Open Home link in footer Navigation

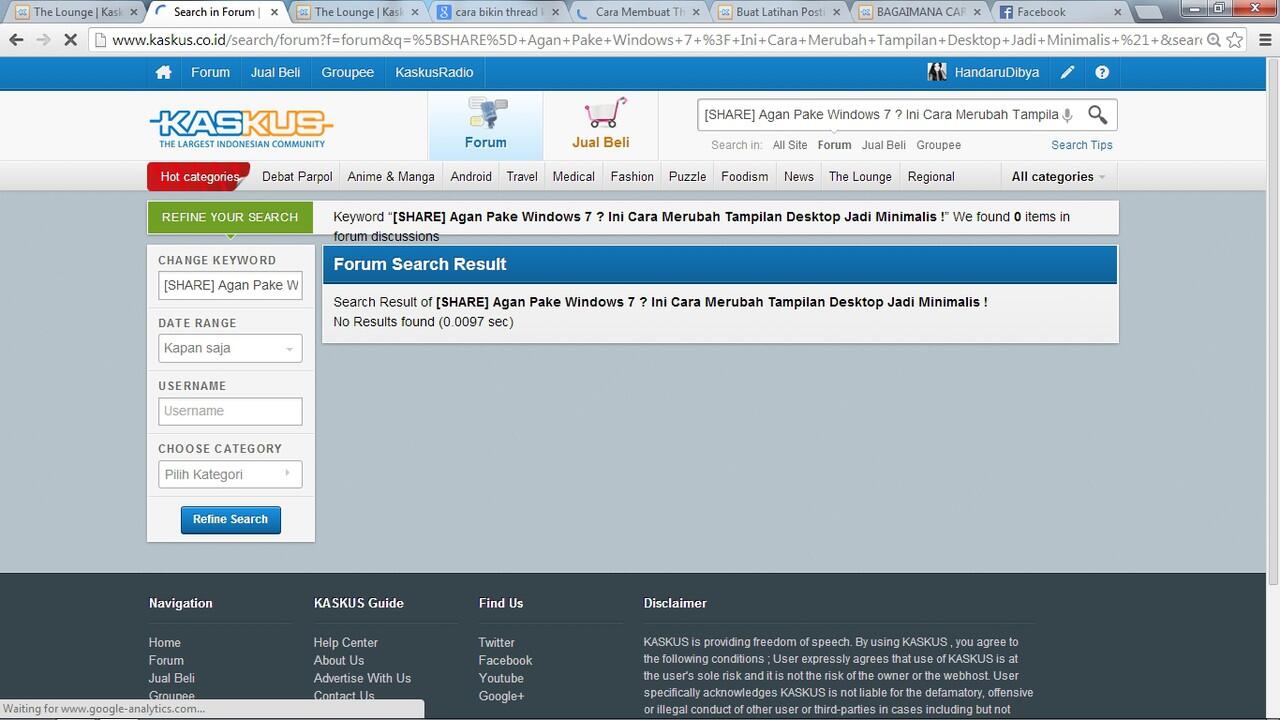pyautogui.click(x=165, y=642)
